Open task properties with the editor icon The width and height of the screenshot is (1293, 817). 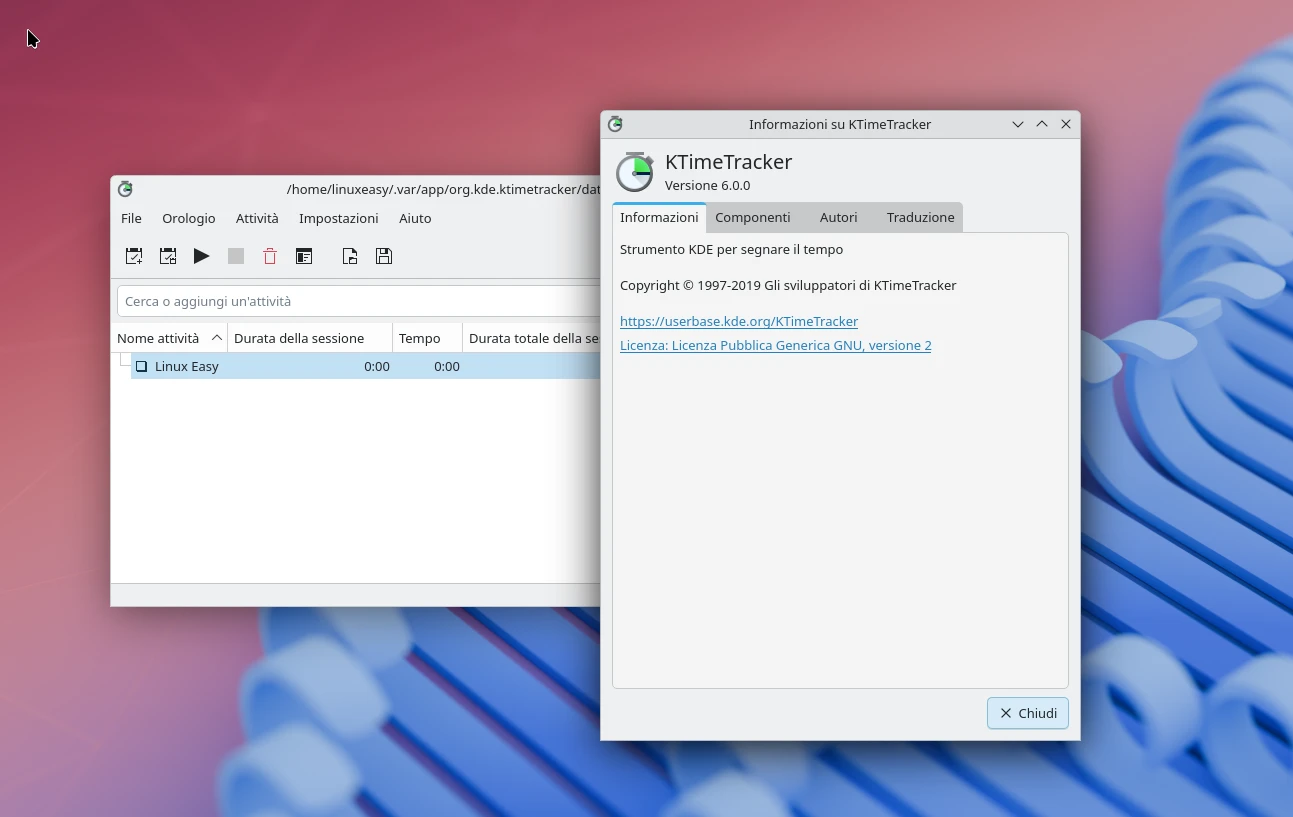pos(304,256)
